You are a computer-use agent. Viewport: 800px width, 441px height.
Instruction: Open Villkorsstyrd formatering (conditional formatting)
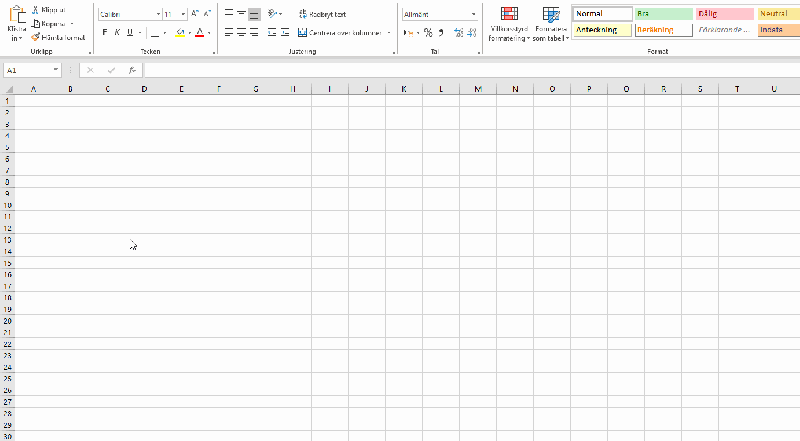(509, 24)
